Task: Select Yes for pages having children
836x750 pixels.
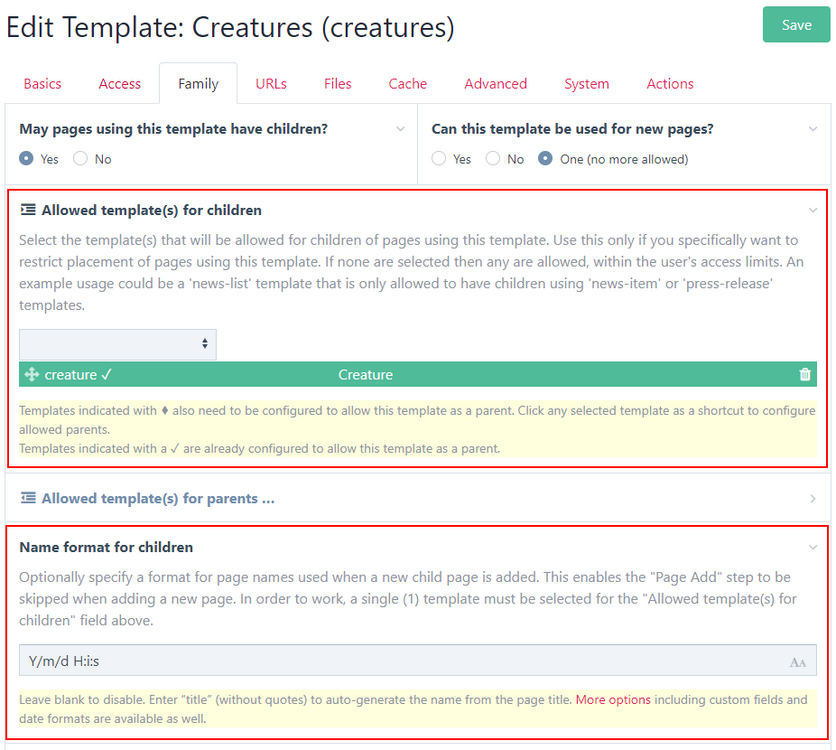Action: [27, 159]
